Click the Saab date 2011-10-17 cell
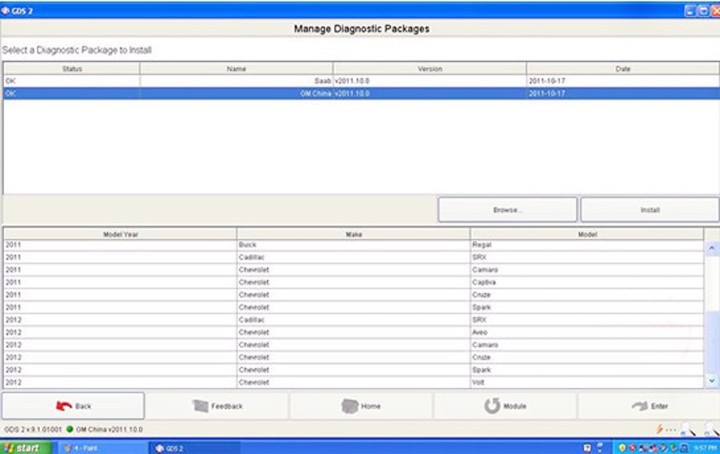Screen dimensions: 720x454 [x=623, y=81]
